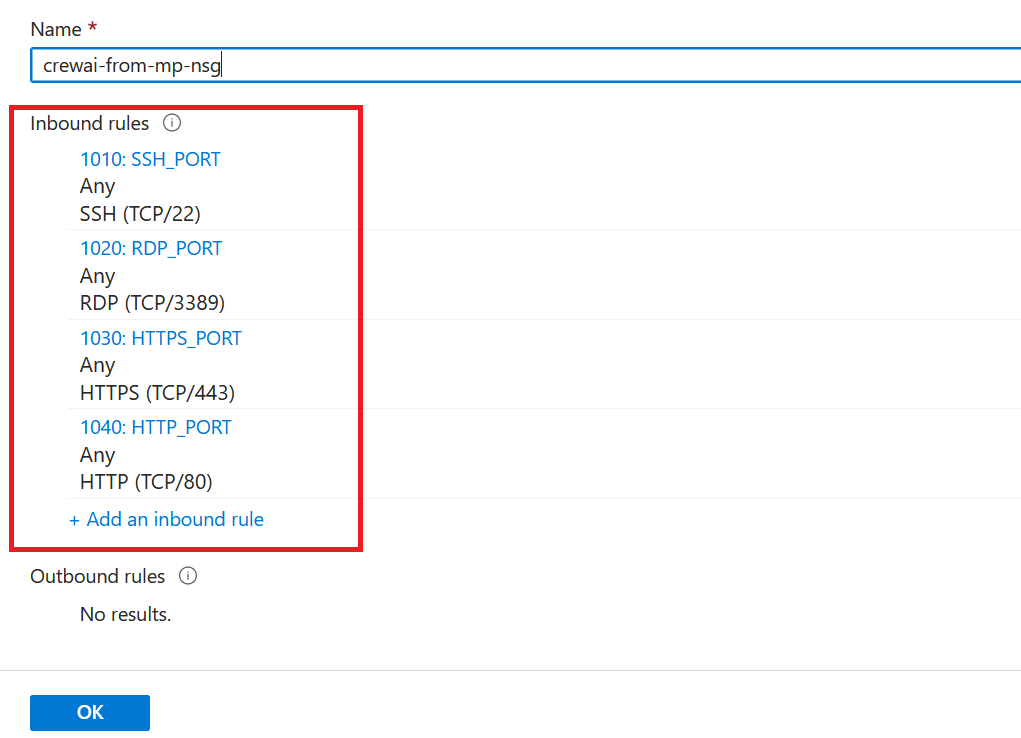1021x738 pixels.
Task: Click Add an inbound rule
Action: (166, 519)
